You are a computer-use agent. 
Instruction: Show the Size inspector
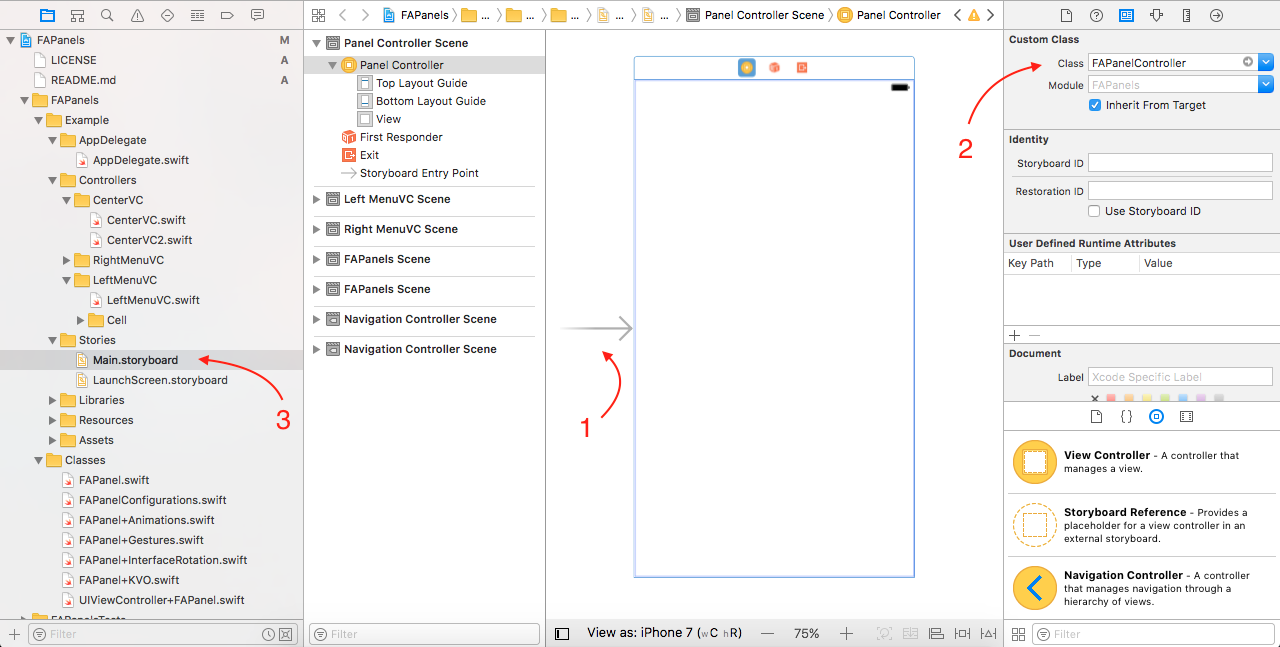[x=1186, y=15]
